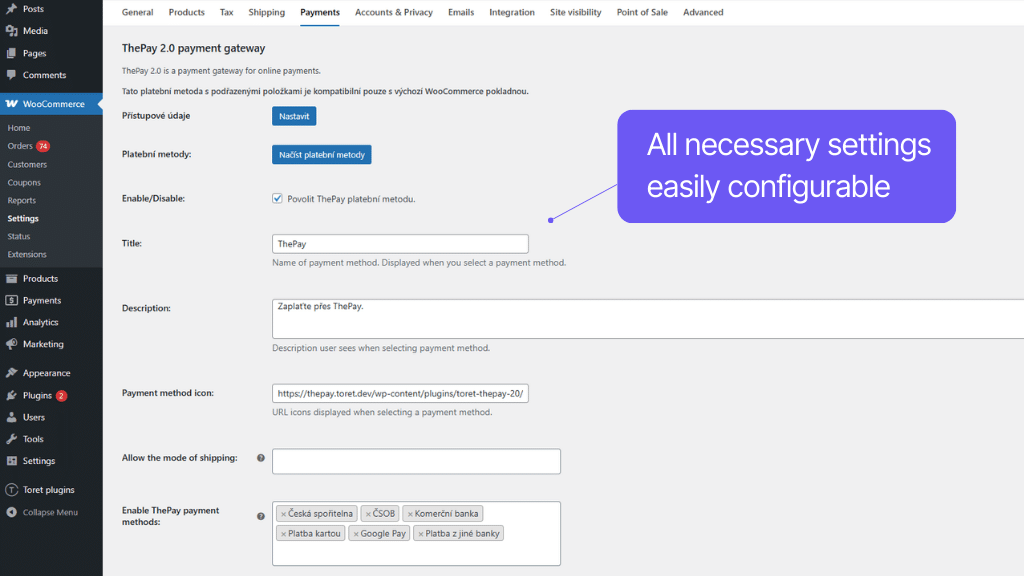Click the Title input field
1024x576 pixels.
[x=400, y=244]
